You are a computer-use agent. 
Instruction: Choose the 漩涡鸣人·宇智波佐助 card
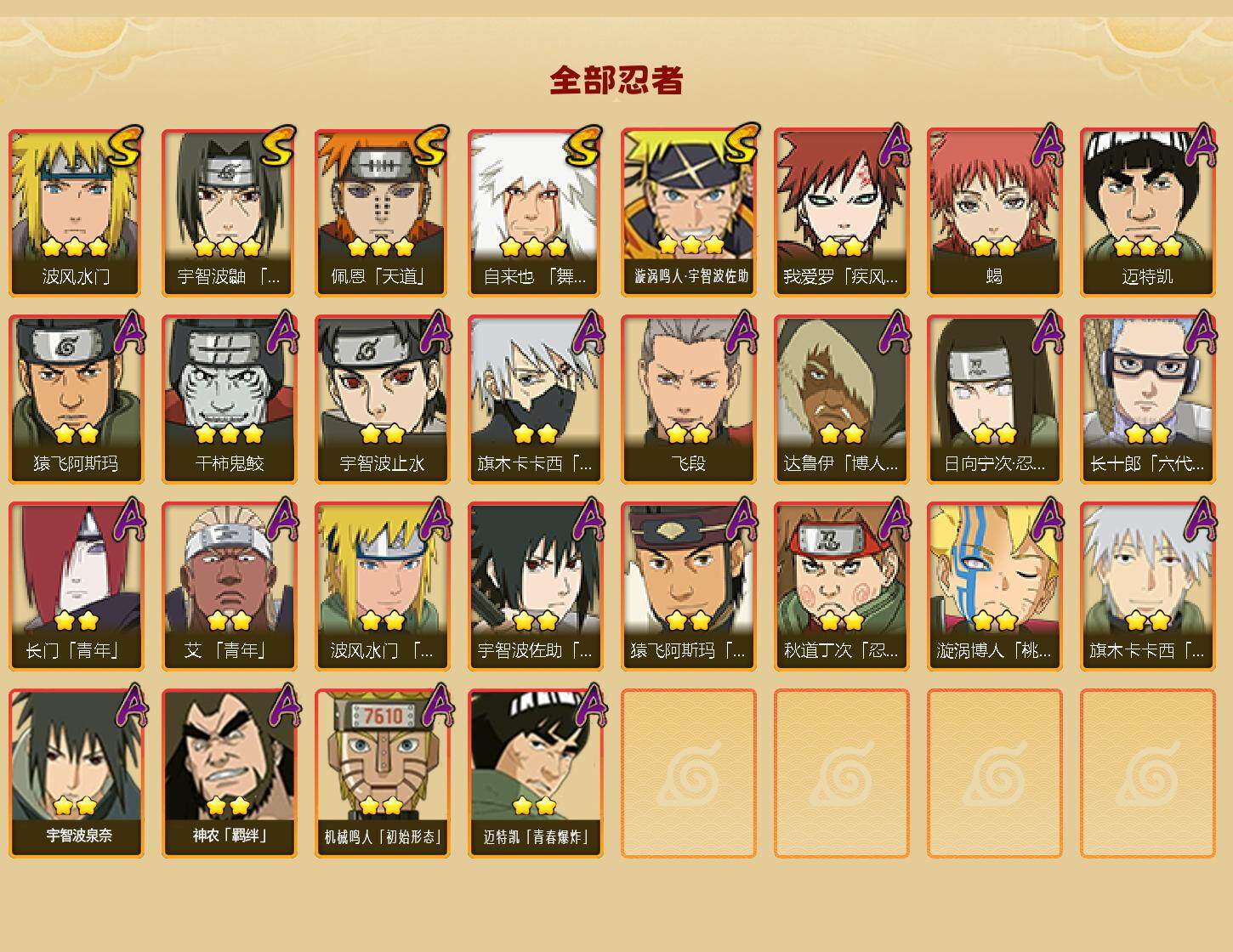tap(689, 212)
